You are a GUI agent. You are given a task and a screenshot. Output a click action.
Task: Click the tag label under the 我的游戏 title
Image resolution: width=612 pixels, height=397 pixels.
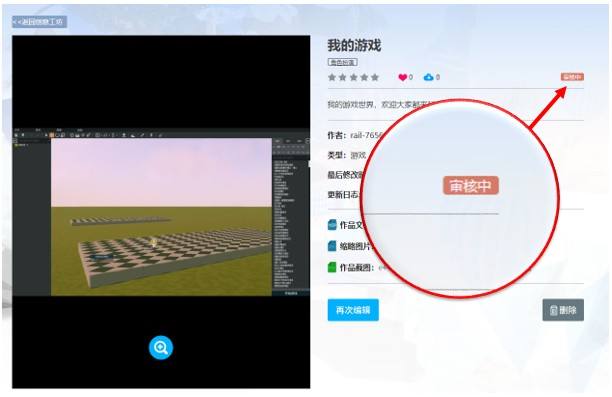click(342, 62)
